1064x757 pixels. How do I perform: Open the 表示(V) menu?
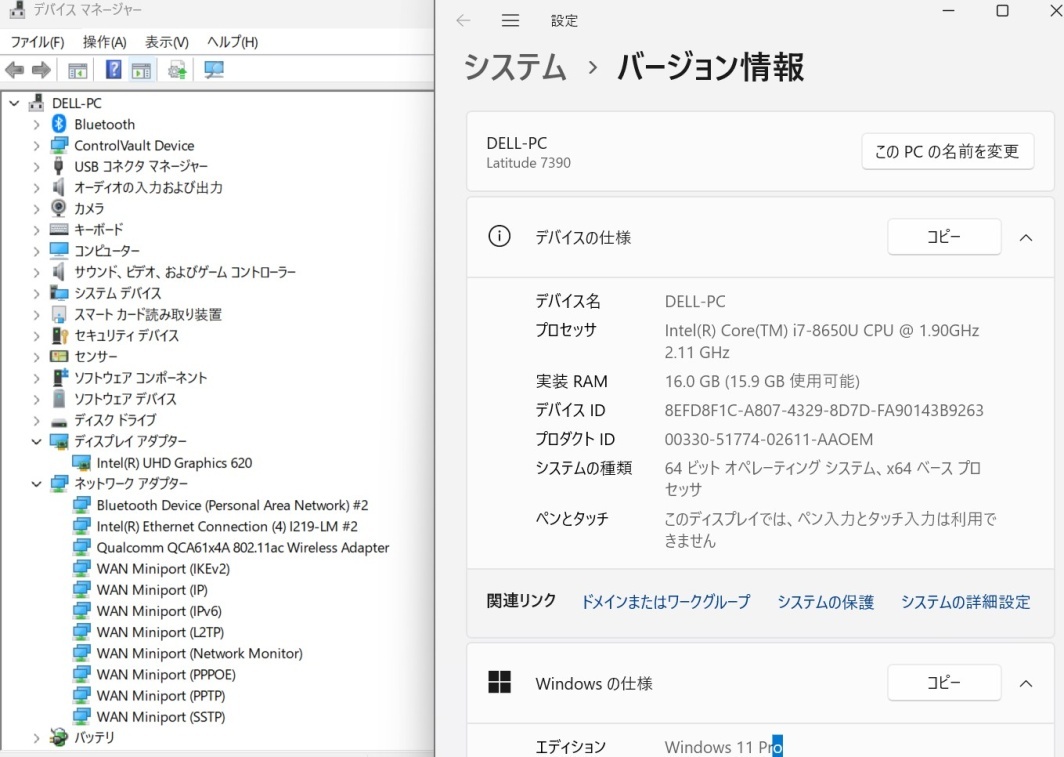166,42
